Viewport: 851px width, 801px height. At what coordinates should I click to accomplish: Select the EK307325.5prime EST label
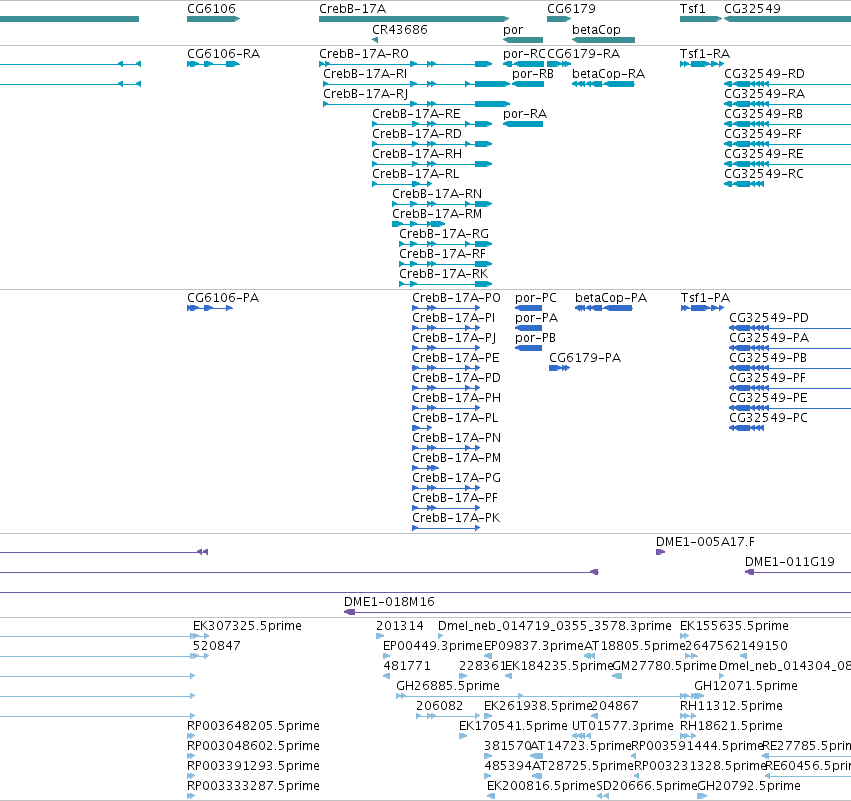(x=247, y=626)
